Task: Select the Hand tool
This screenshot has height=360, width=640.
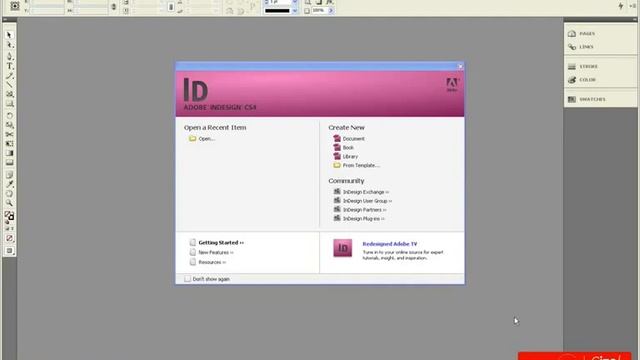Action: point(9,193)
